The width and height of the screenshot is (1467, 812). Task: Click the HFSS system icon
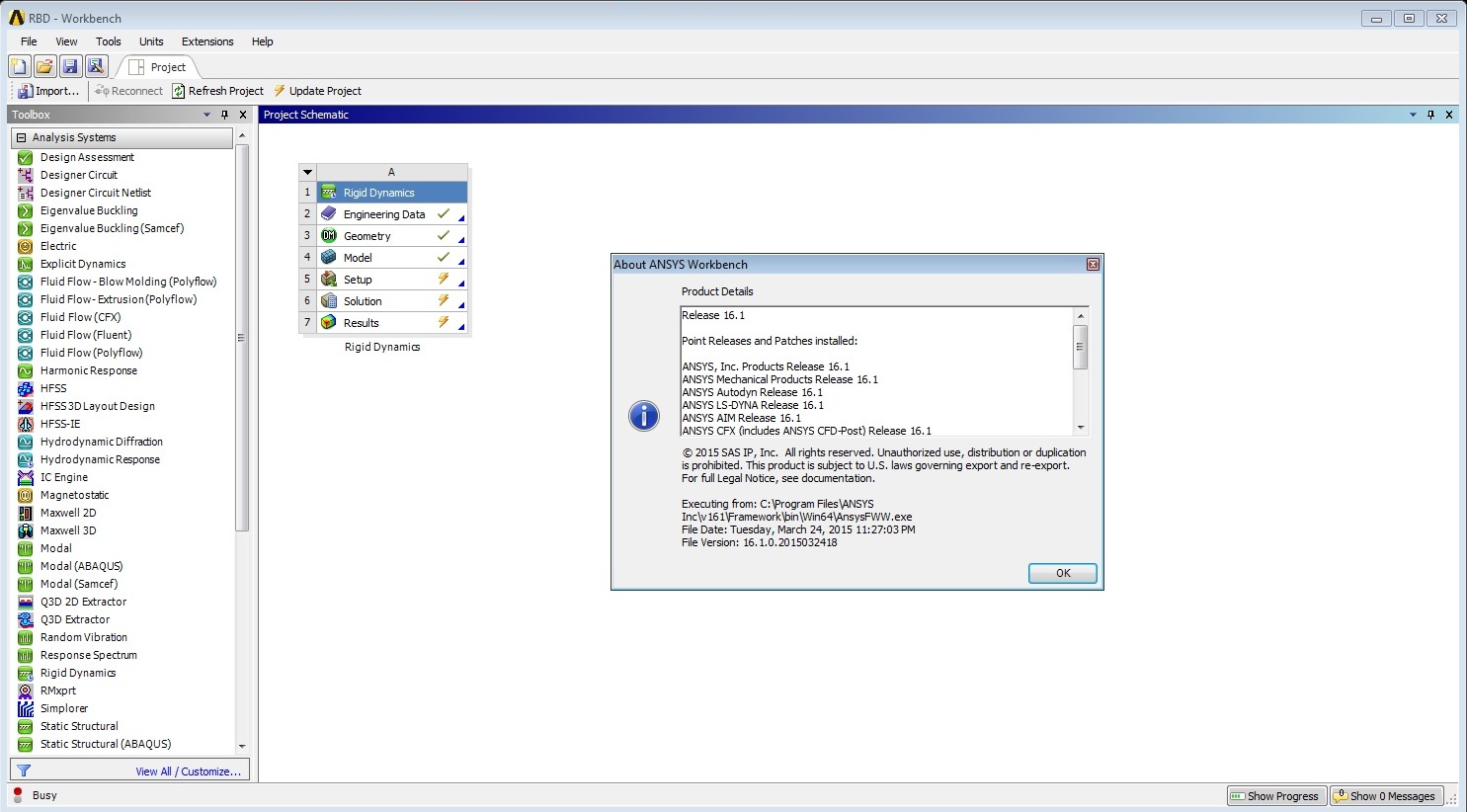[x=26, y=388]
